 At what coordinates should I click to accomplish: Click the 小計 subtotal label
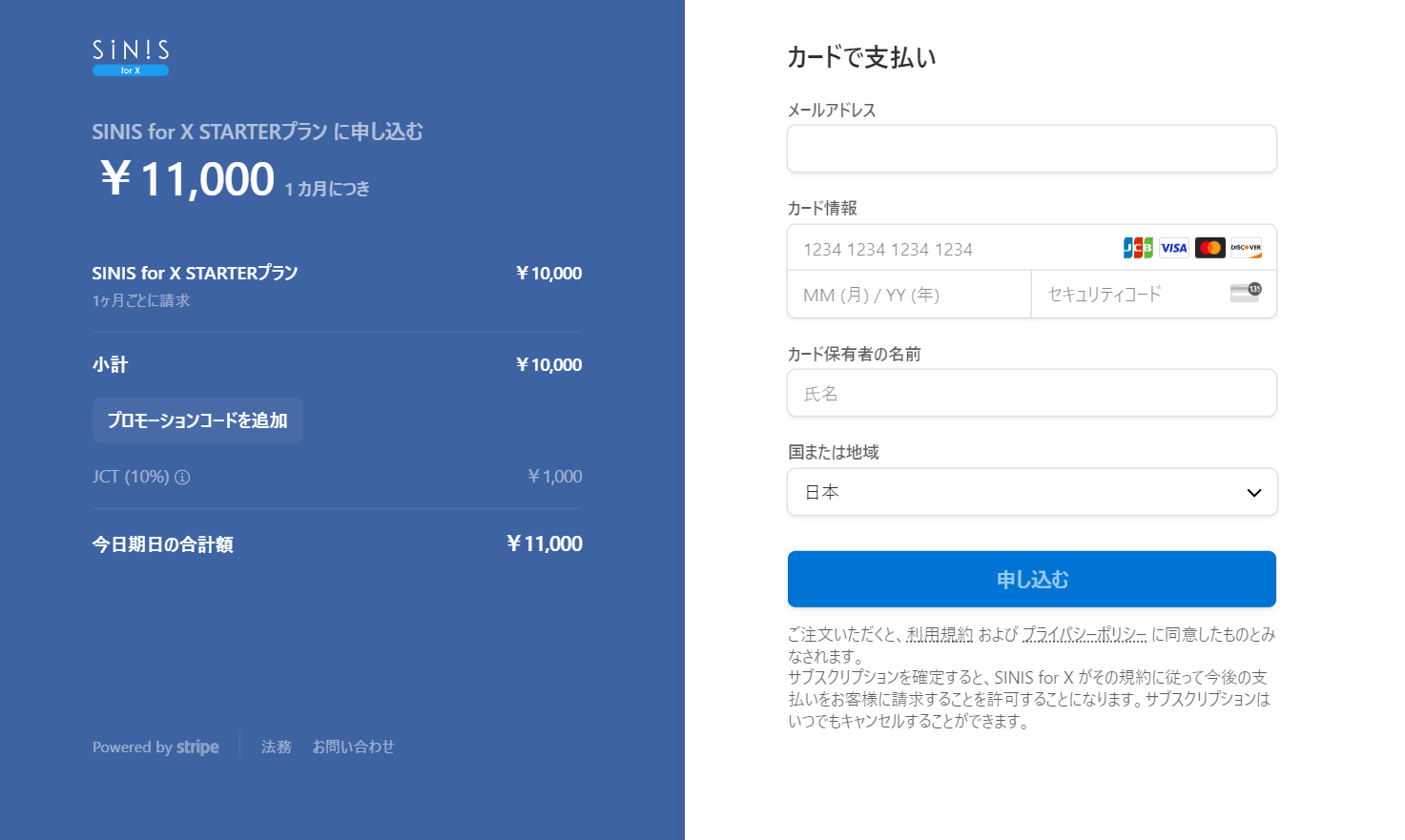(110, 364)
